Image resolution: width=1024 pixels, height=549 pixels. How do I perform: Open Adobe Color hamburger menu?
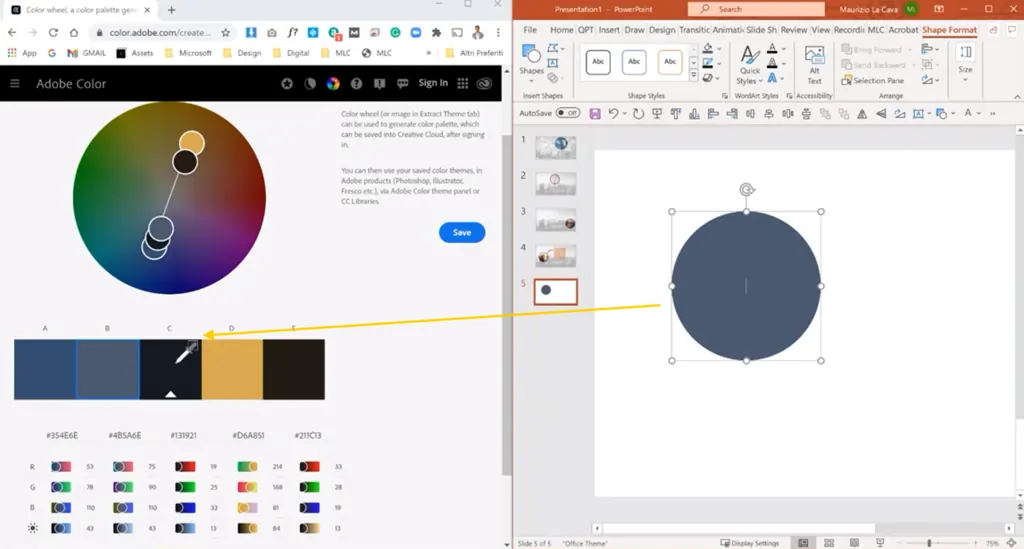pos(14,84)
